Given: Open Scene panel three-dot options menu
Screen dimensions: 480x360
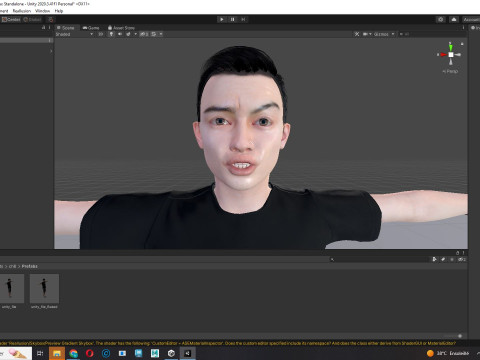Looking at the screenshot, I should tap(463, 28).
